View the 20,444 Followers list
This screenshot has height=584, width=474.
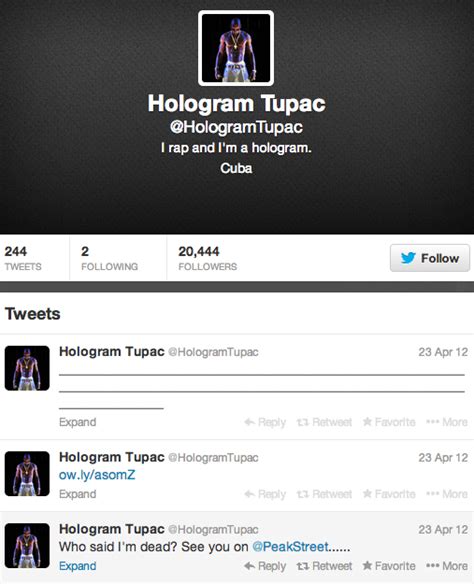click(207, 258)
